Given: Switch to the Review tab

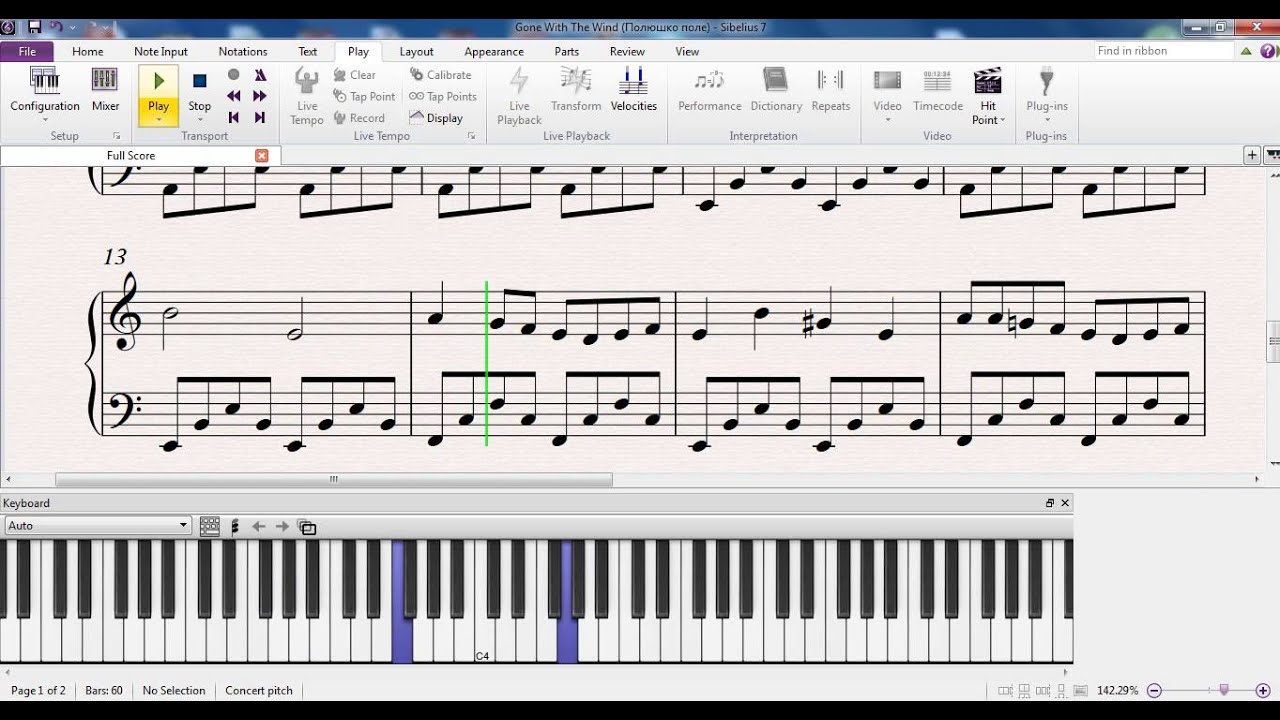Looking at the screenshot, I should point(627,51).
